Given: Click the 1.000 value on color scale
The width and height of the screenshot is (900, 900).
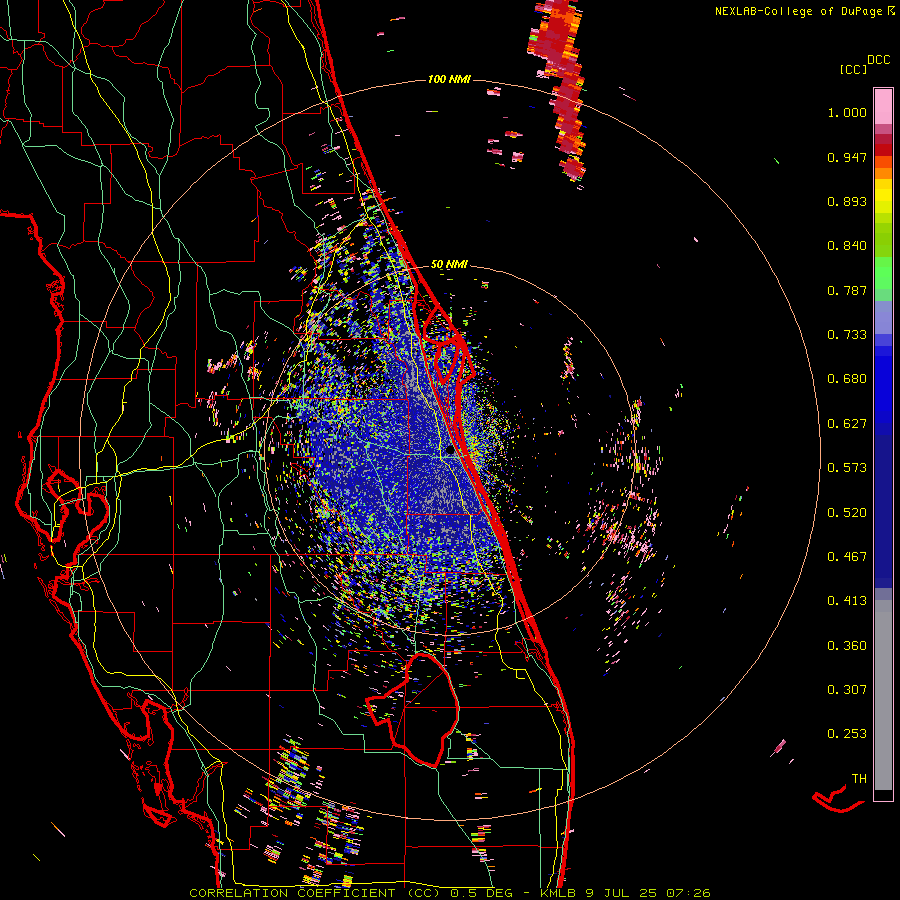Looking at the screenshot, I should click(x=847, y=112).
